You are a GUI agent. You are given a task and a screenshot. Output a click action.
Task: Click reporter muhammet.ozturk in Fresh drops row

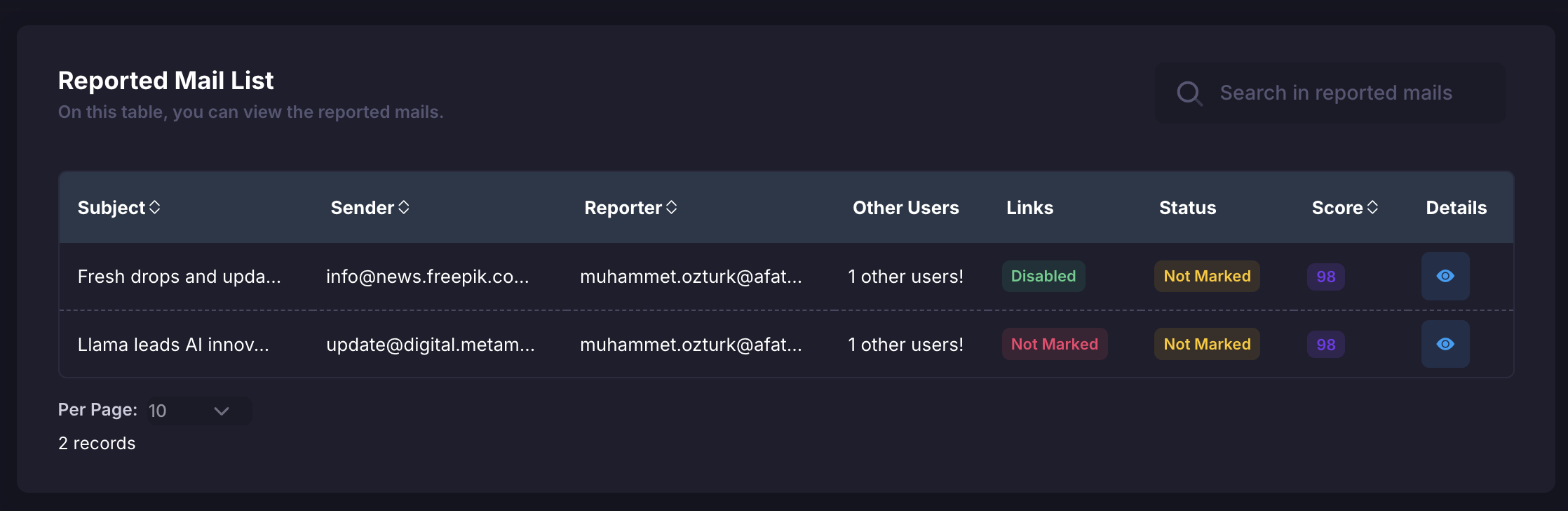click(691, 277)
